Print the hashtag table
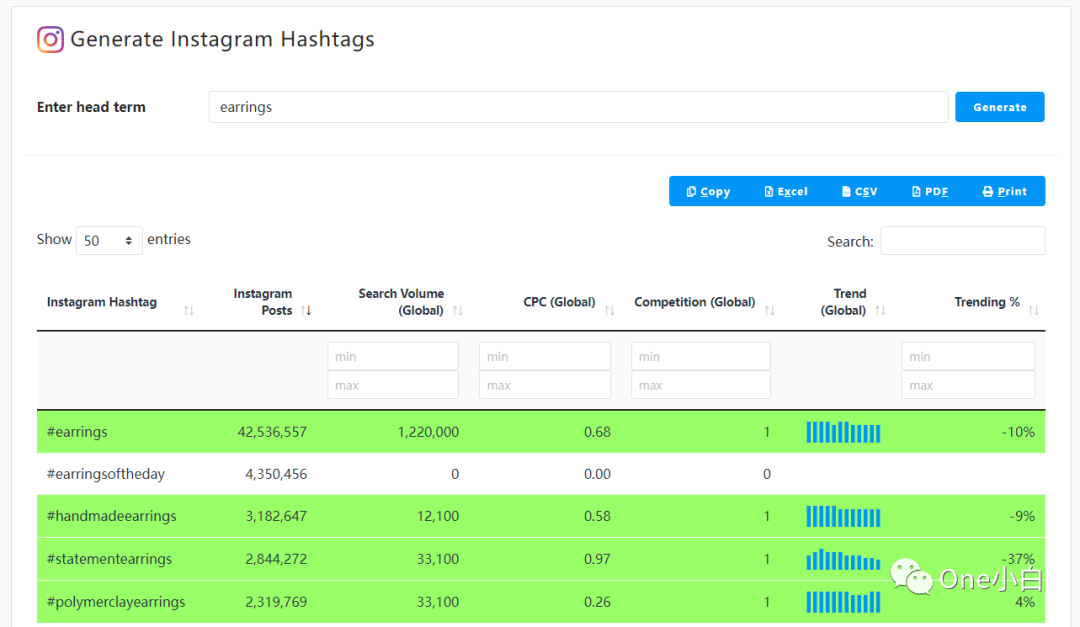 (x=1004, y=191)
